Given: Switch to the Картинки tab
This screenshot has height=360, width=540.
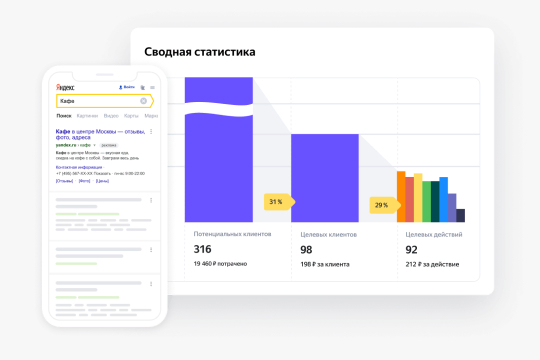Looking at the screenshot, I should tap(87, 116).
